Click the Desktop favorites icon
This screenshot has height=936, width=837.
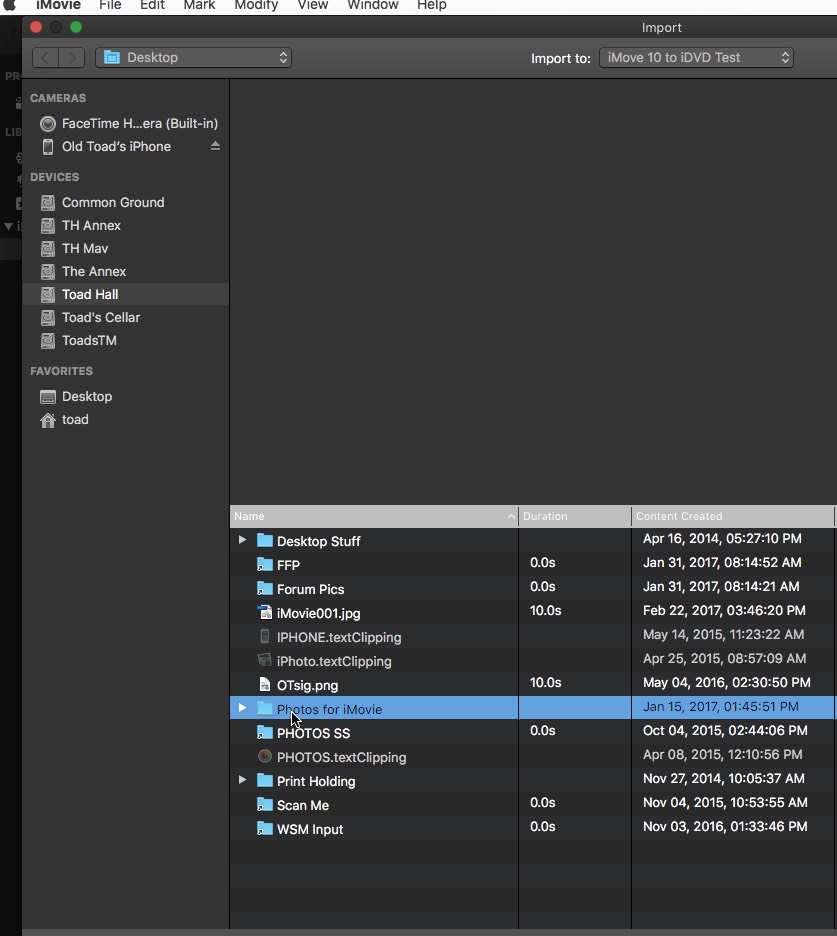48,396
